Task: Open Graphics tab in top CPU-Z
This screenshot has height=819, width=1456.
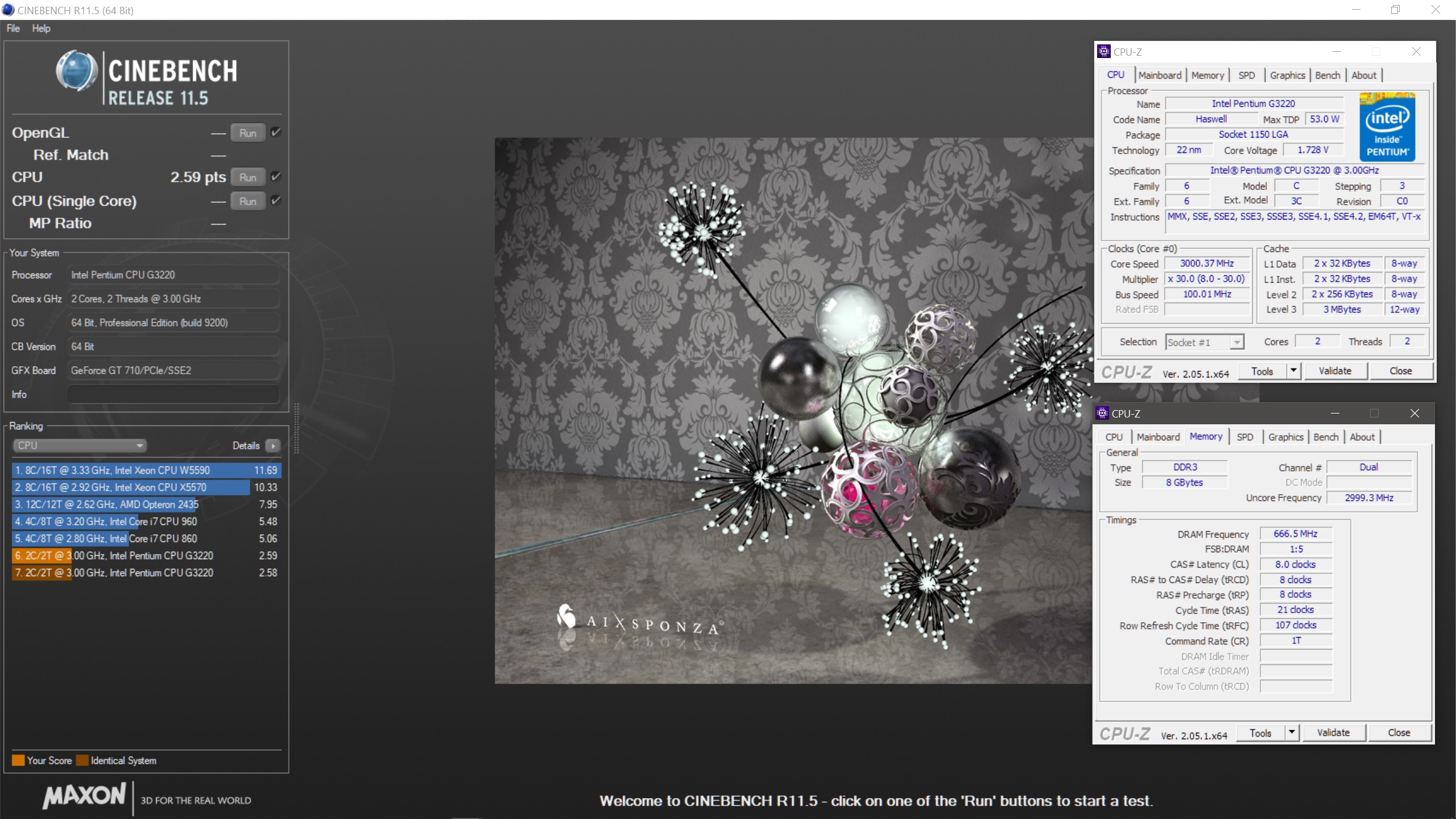Action: click(1288, 75)
